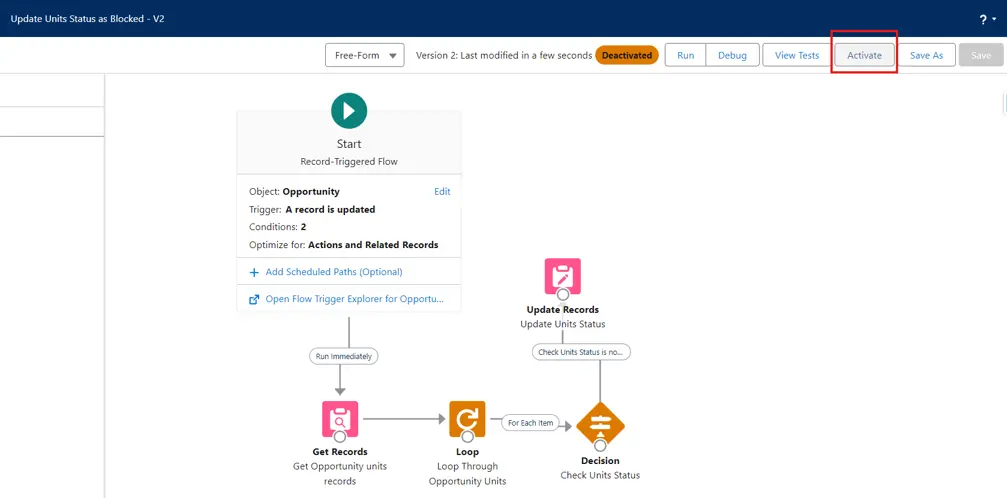Viewport: 1007px width, 498px height.
Task: Open Flow Trigger Explorer for Opportunity link
Action: point(354,299)
